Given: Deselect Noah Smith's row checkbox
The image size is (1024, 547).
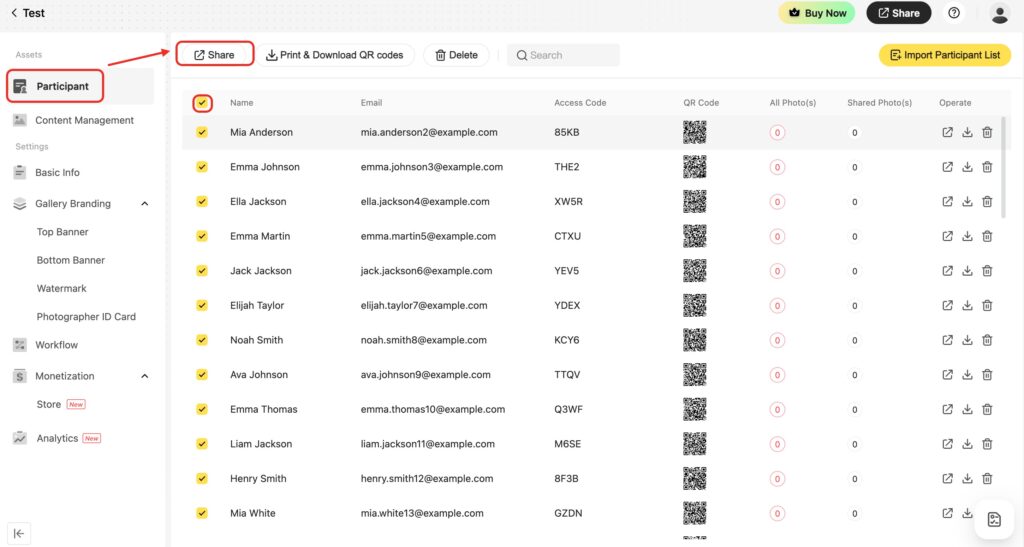Looking at the screenshot, I should (202, 340).
